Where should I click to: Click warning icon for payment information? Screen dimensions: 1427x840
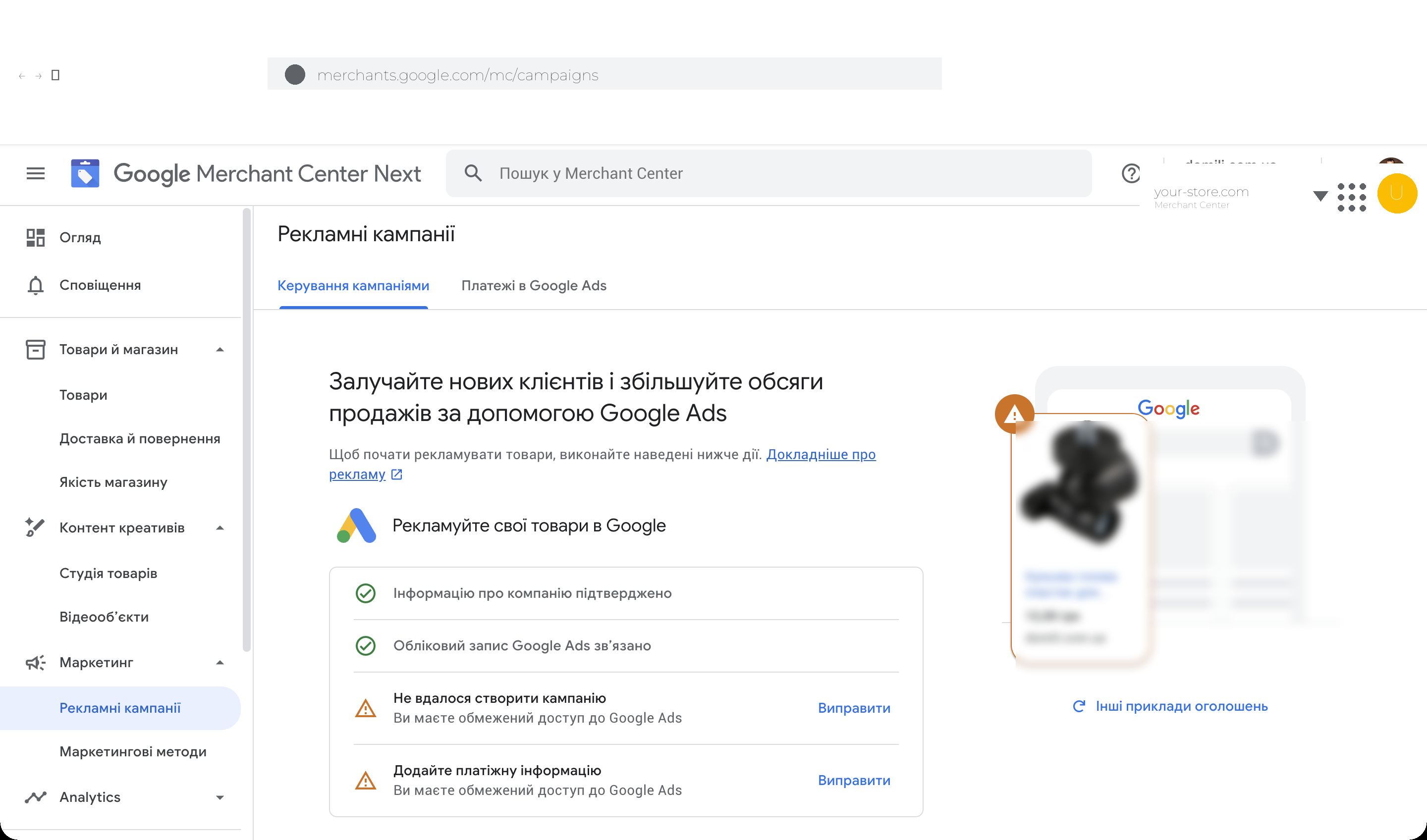pyautogui.click(x=365, y=781)
